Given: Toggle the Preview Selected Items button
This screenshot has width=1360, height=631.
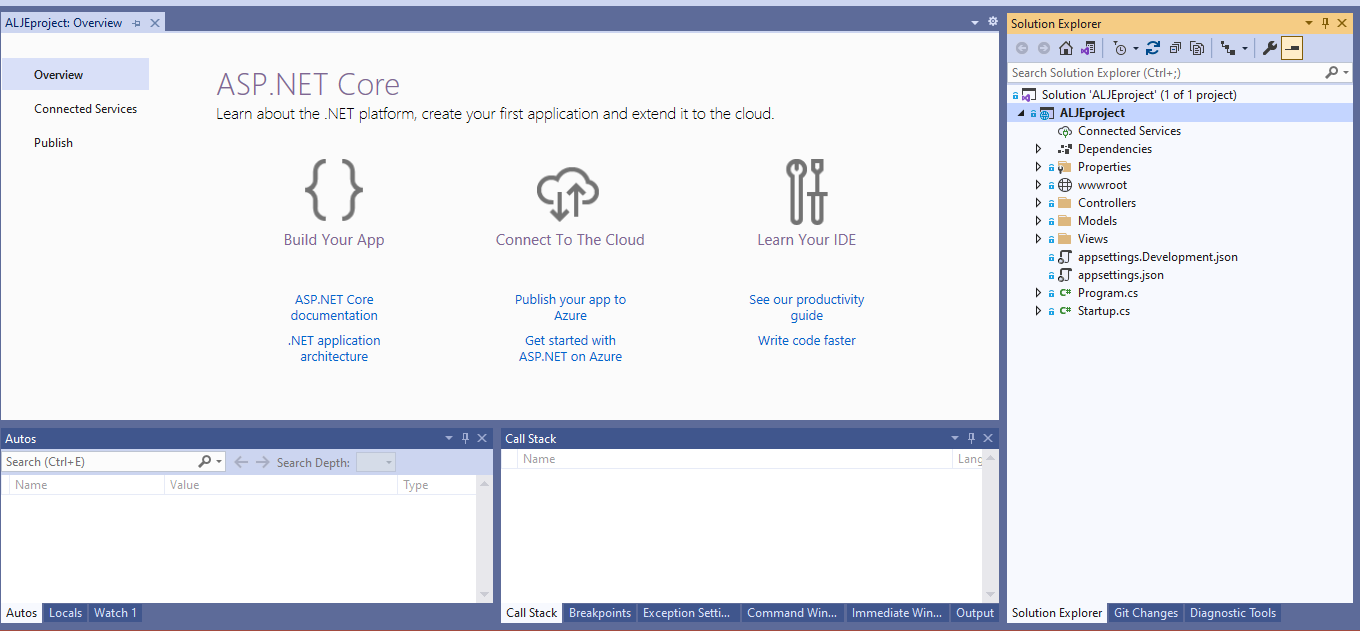Looking at the screenshot, I should pos(1292,48).
